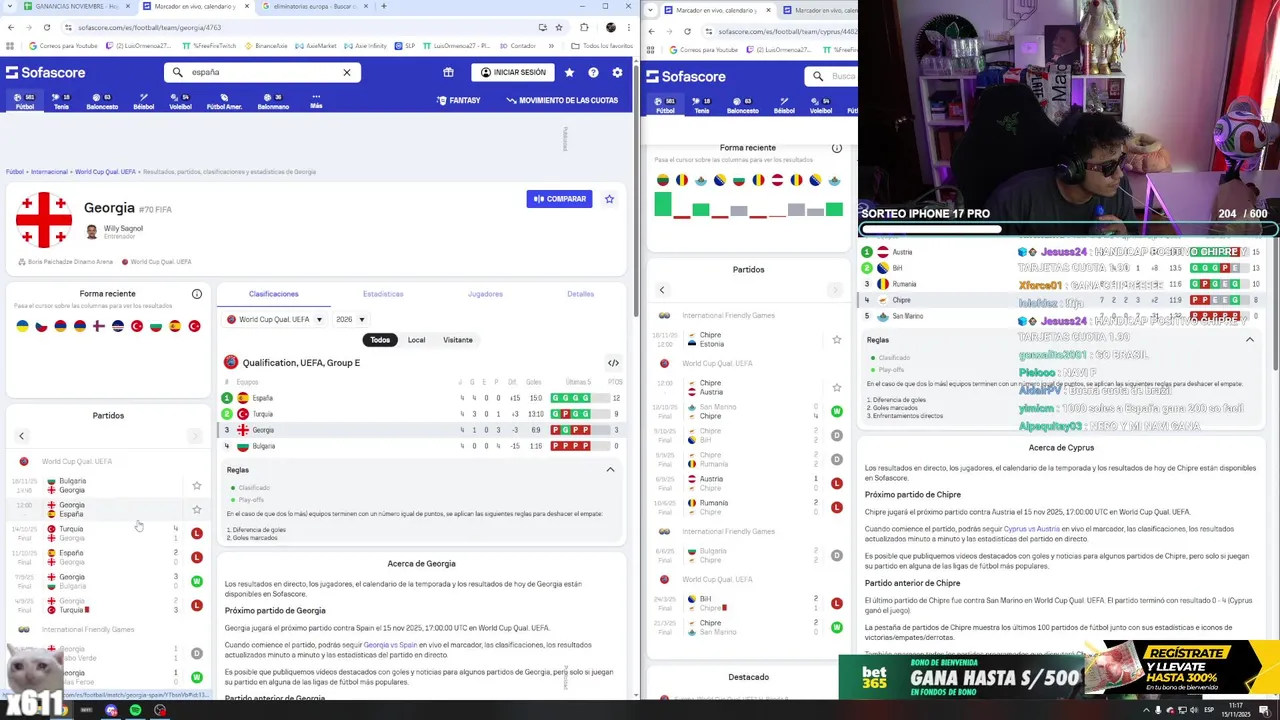Select the Todos standings filter

[380, 340]
